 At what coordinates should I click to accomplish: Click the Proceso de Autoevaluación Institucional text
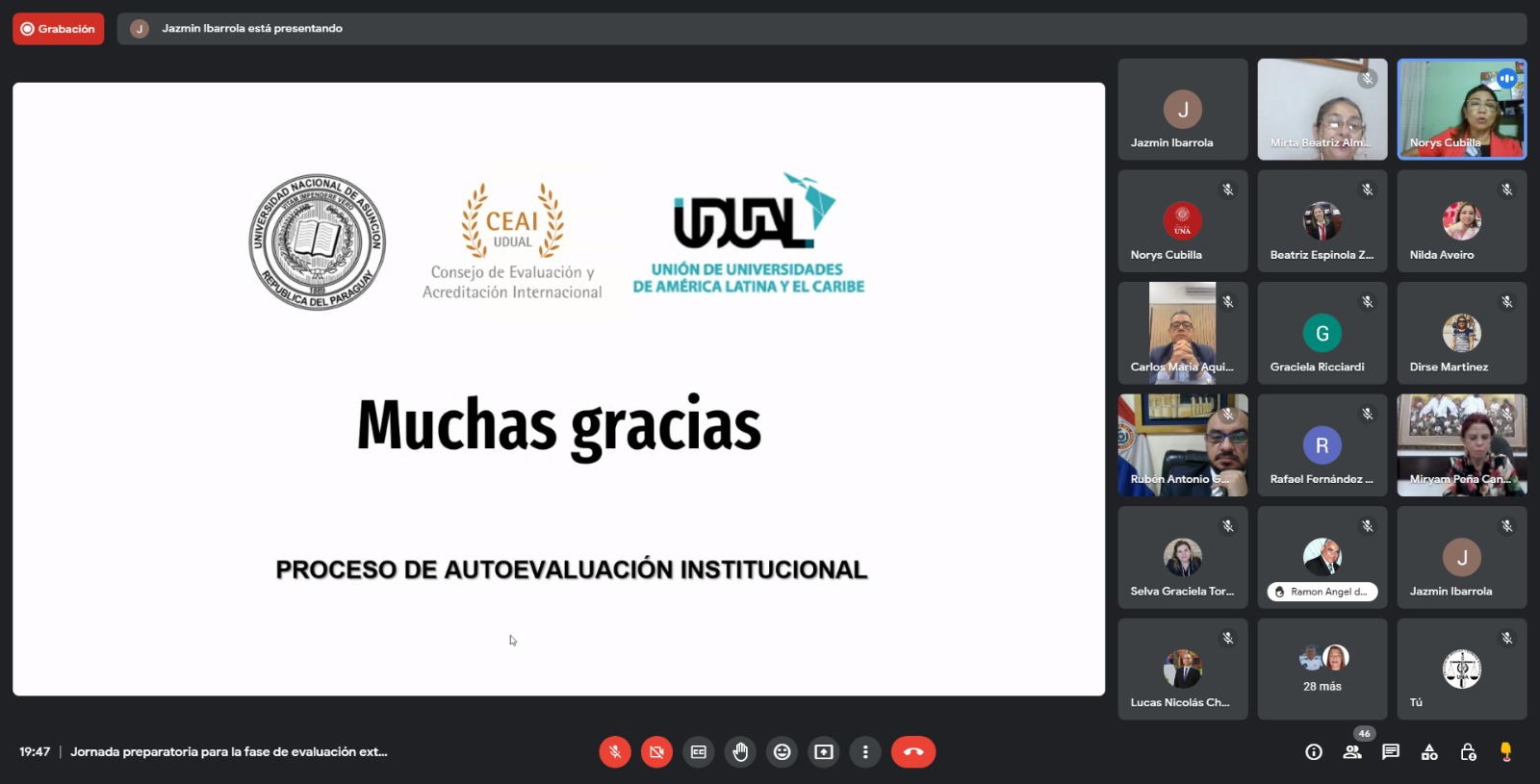(x=572, y=569)
